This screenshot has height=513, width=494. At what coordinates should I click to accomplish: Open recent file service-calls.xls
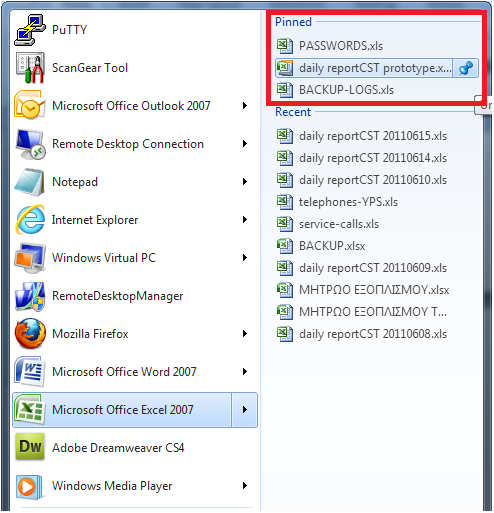click(x=377, y=224)
